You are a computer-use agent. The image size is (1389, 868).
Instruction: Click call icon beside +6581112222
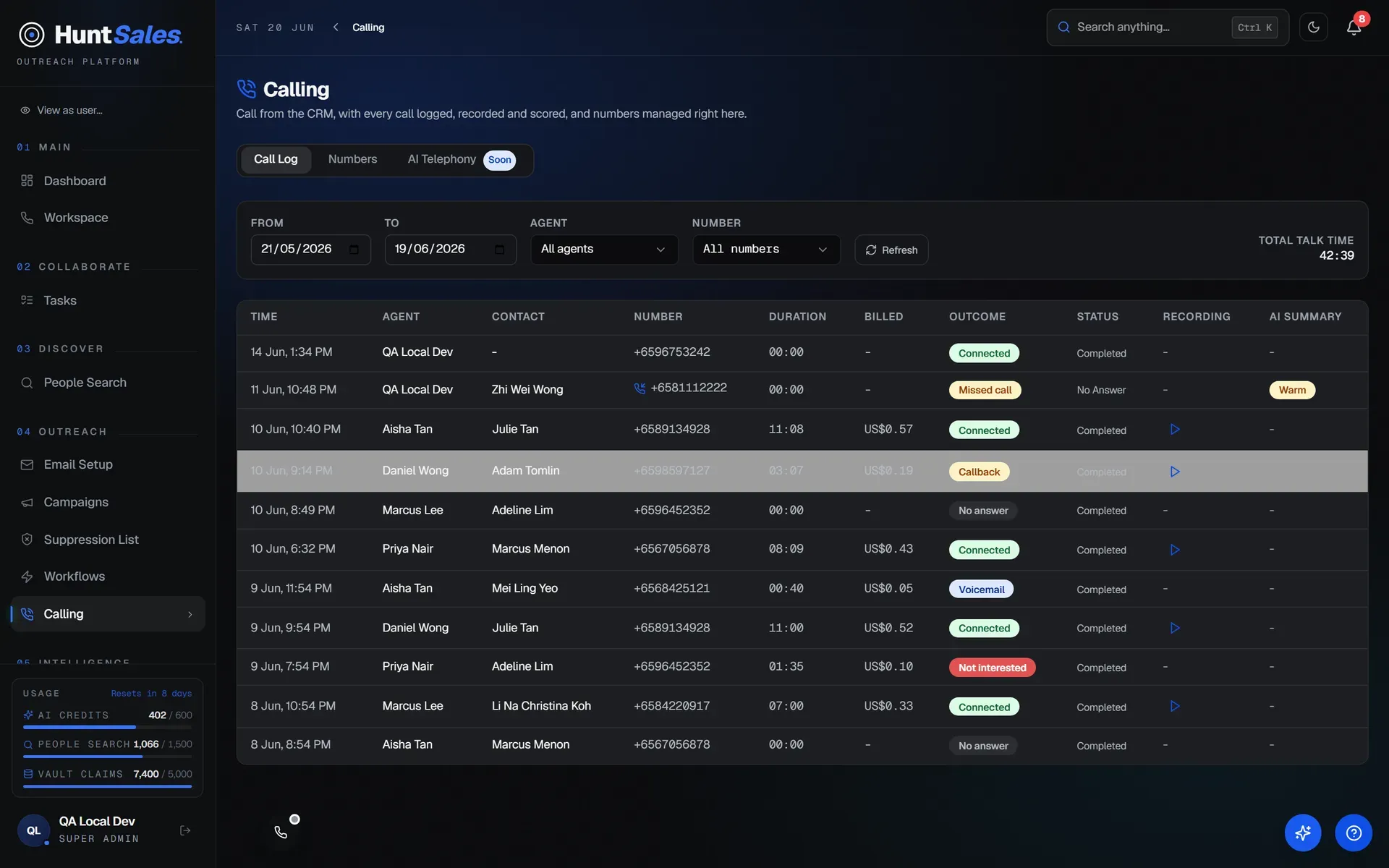pyautogui.click(x=640, y=388)
